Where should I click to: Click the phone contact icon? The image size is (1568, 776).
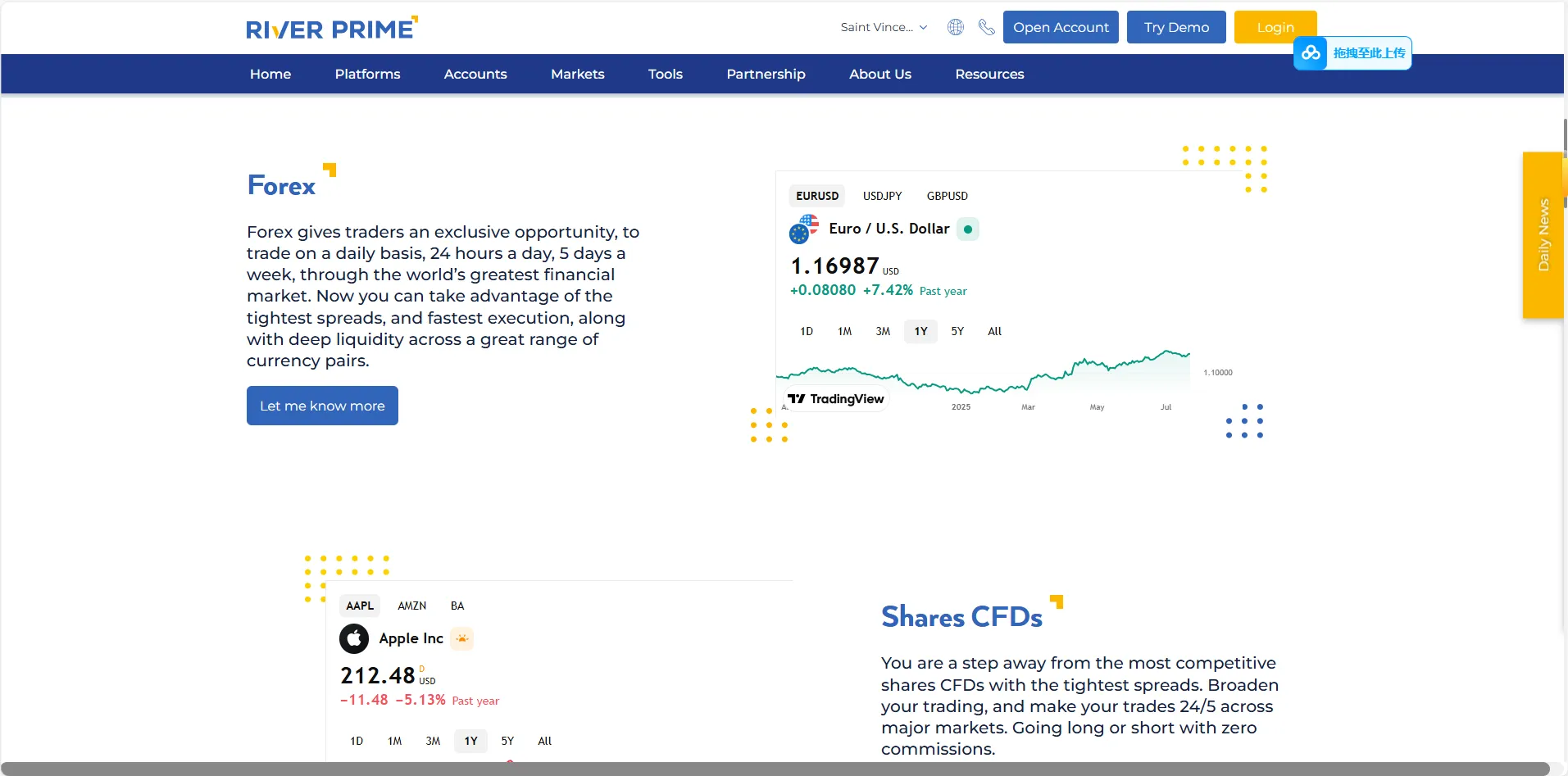(x=987, y=27)
